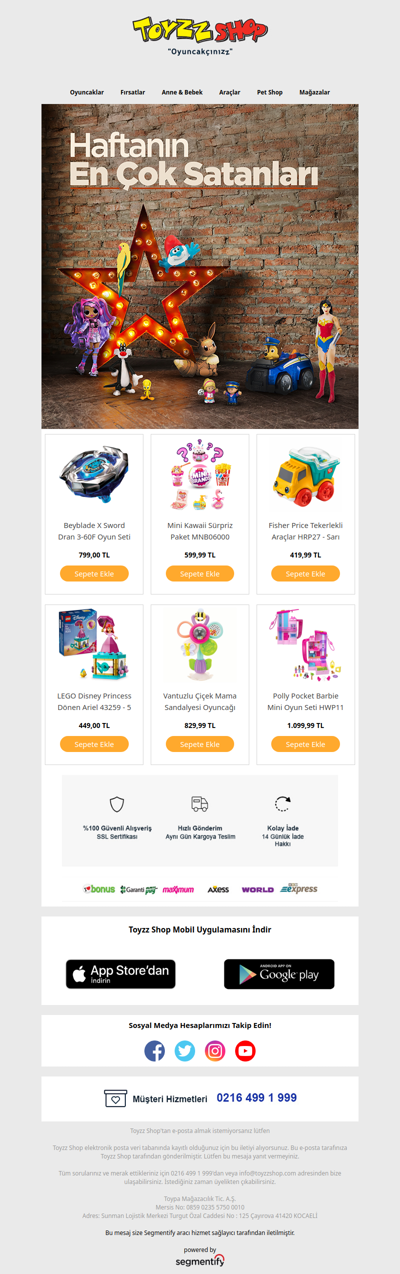
Task: Add Polly Pocket Barbie set to cart
Action: tap(306, 744)
